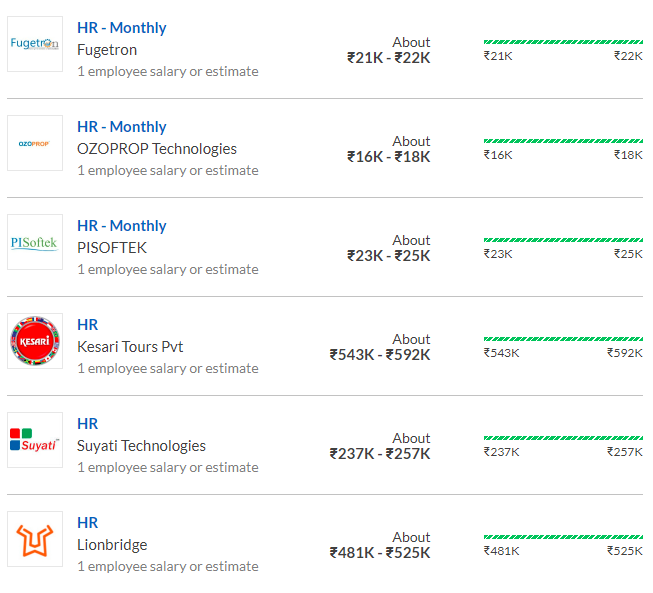This screenshot has height=593, width=653.
Task: Click the Suyati Technologies logo
Action: 35,440
